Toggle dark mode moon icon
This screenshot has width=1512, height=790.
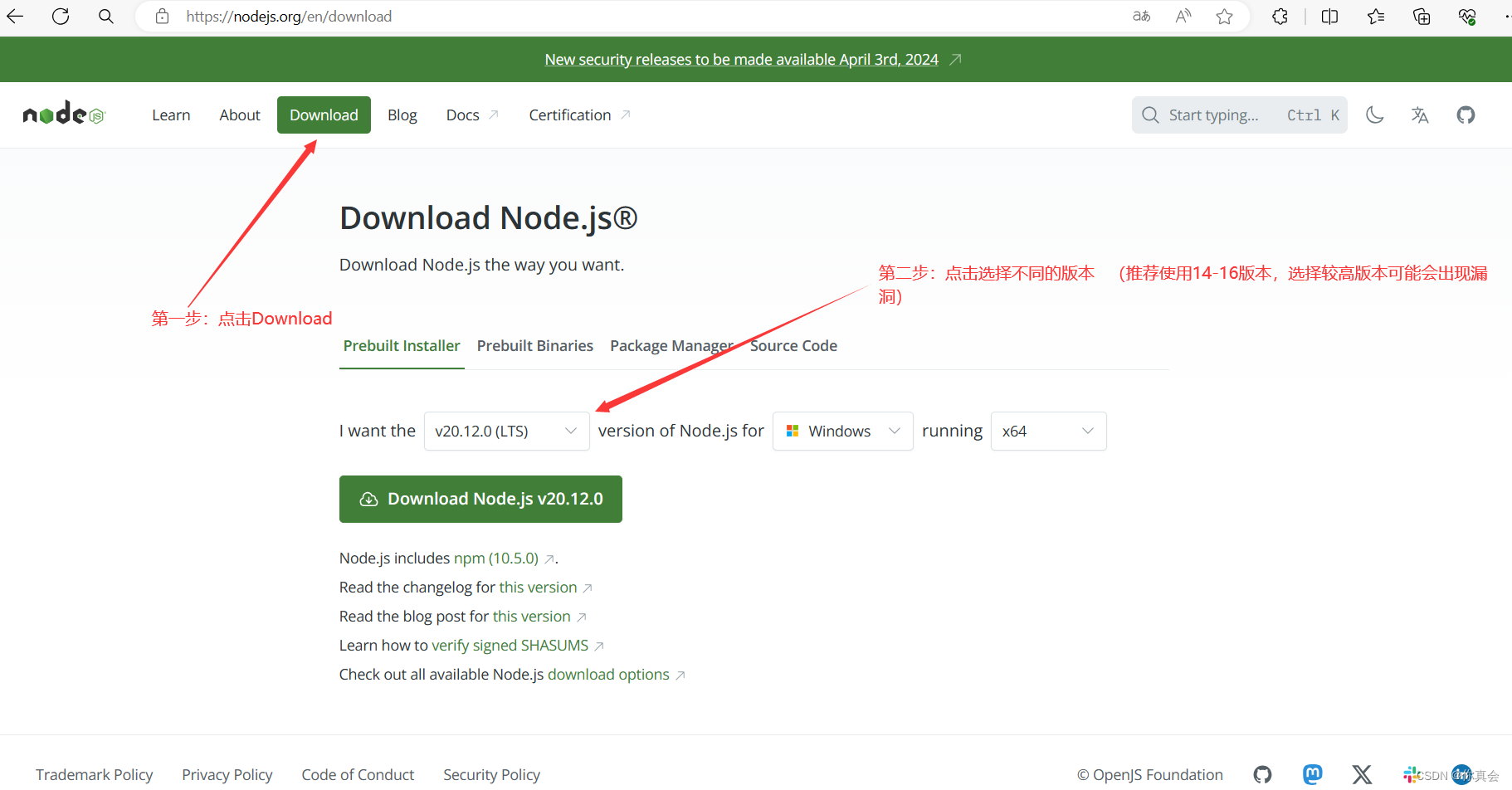pyautogui.click(x=1375, y=115)
